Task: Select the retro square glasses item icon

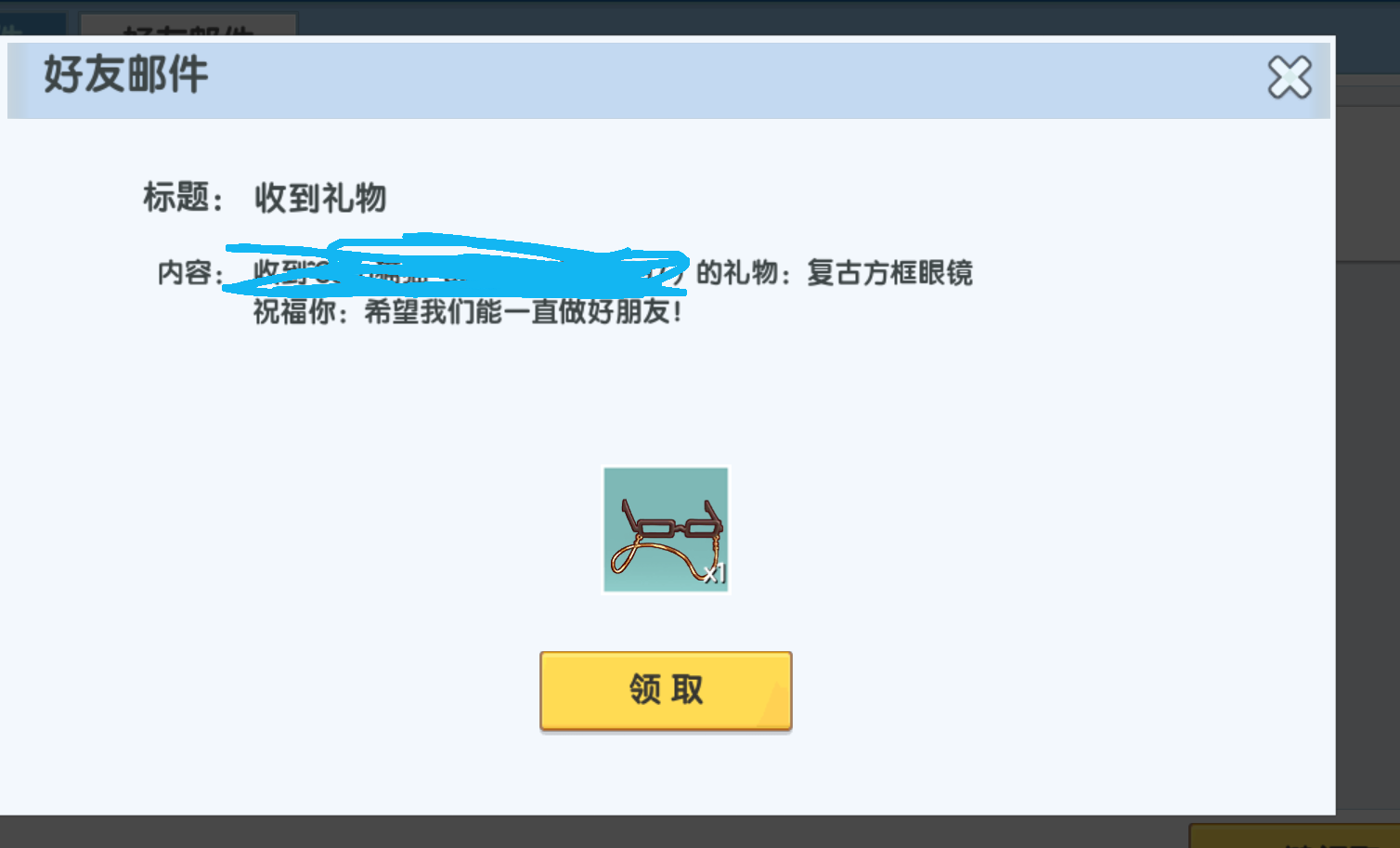Action: [666, 529]
